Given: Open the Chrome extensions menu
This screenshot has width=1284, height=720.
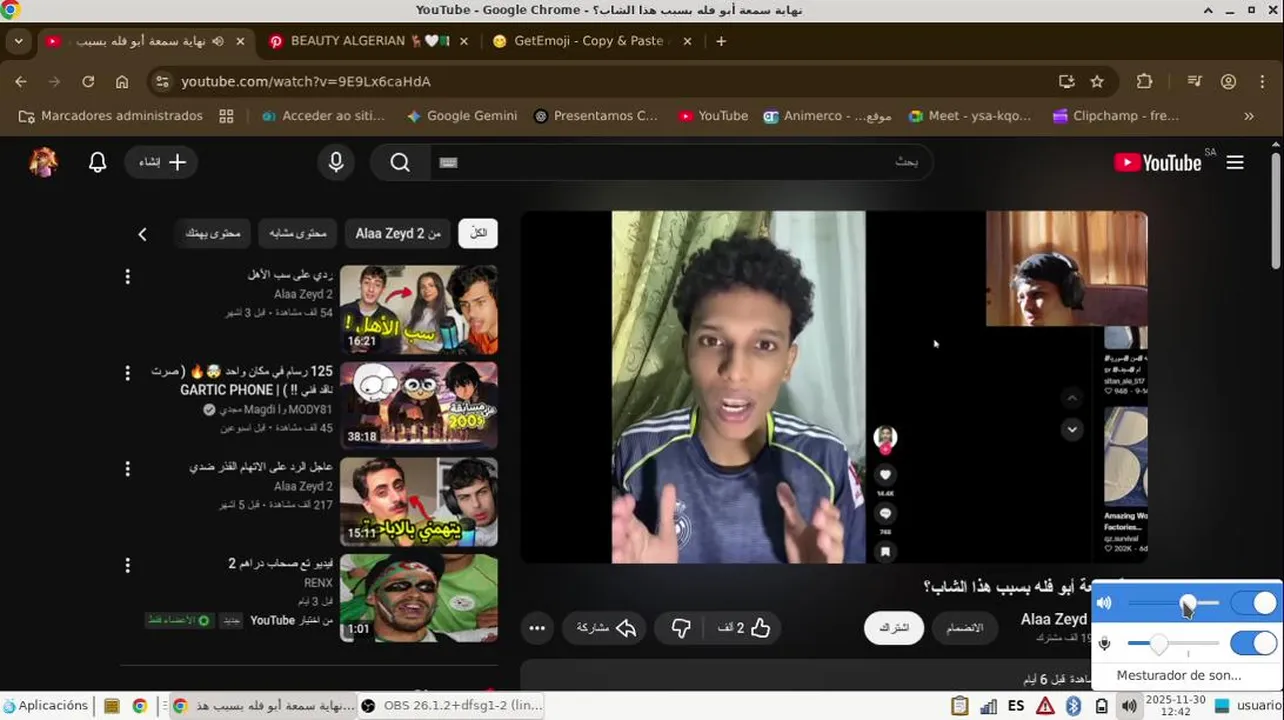Looking at the screenshot, I should pyautogui.click(x=1144, y=82).
